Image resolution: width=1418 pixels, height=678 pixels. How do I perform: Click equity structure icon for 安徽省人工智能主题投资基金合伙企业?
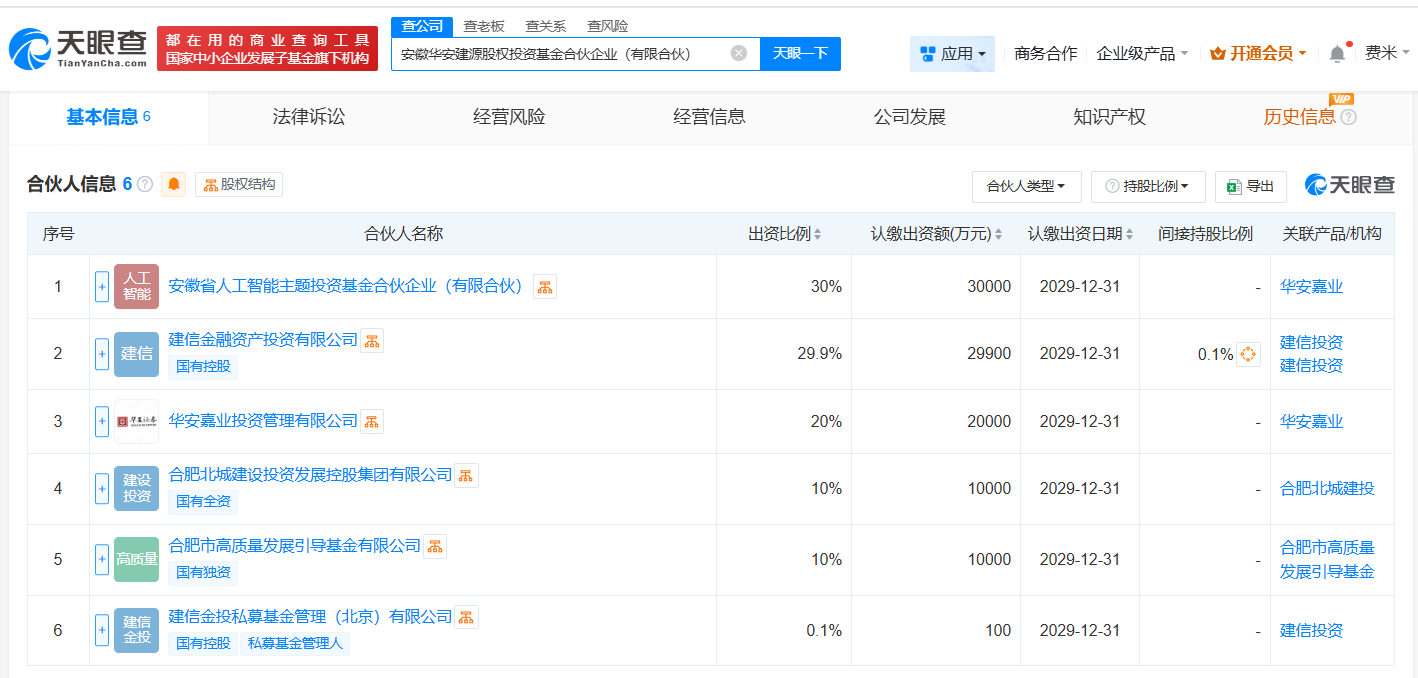(545, 287)
